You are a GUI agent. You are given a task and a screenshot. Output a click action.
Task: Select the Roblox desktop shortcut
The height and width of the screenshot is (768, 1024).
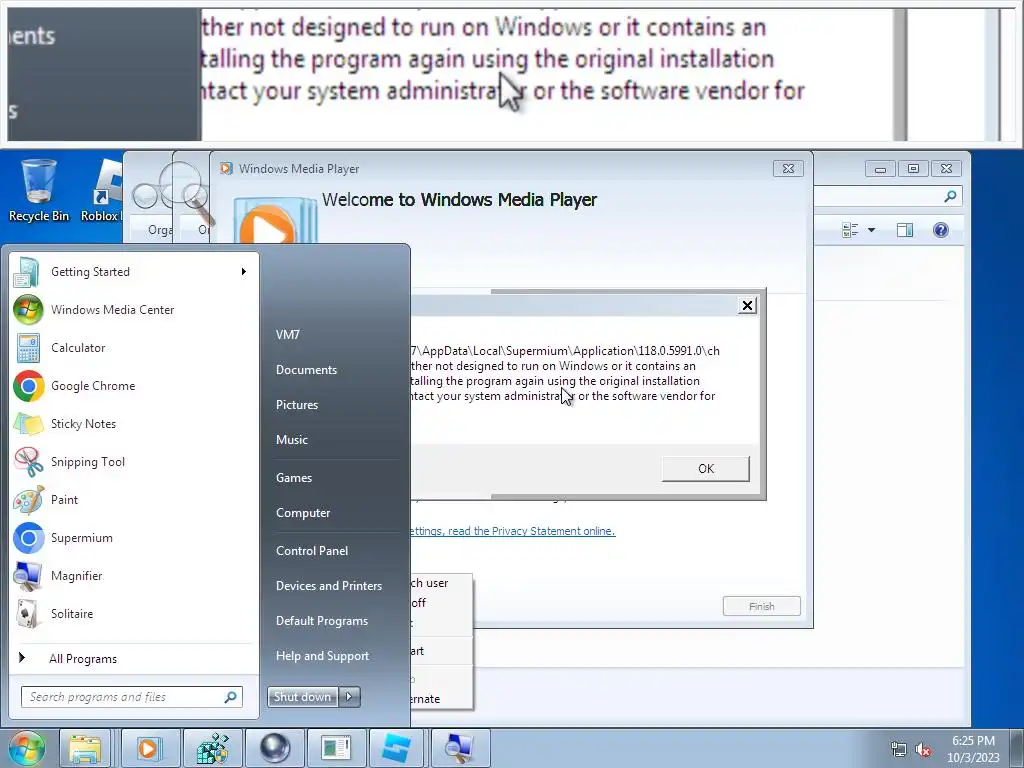pos(101,190)
